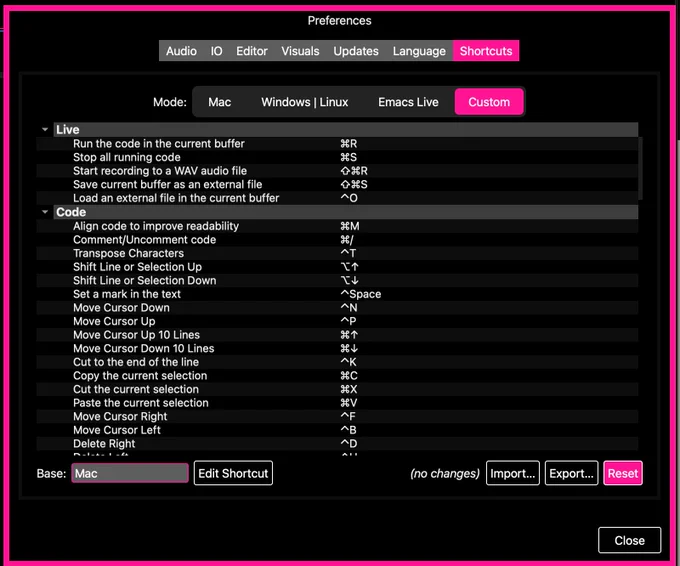The width and height of the screenshot is (680, 566).
Task: Select the Live group header row
Action: [346, 130]
